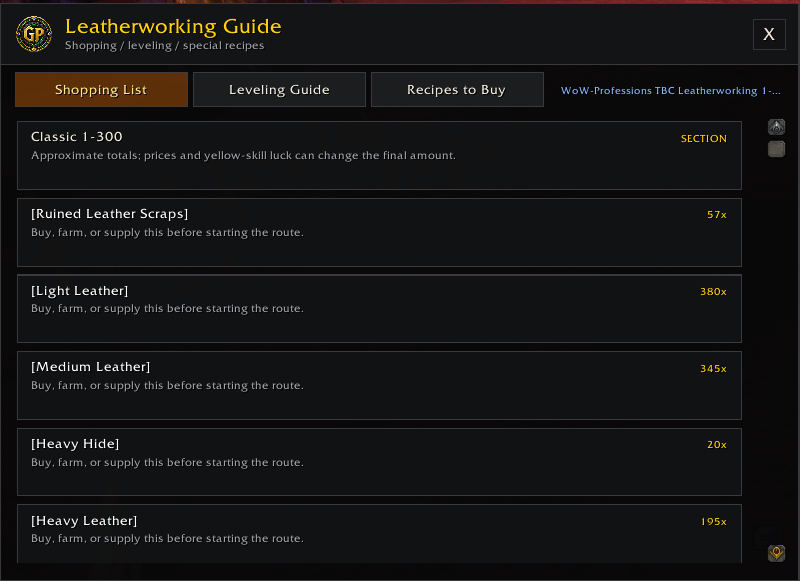Click the Leatherworking Guide title text
Screen dimensions: 800x581
[173, 27]
